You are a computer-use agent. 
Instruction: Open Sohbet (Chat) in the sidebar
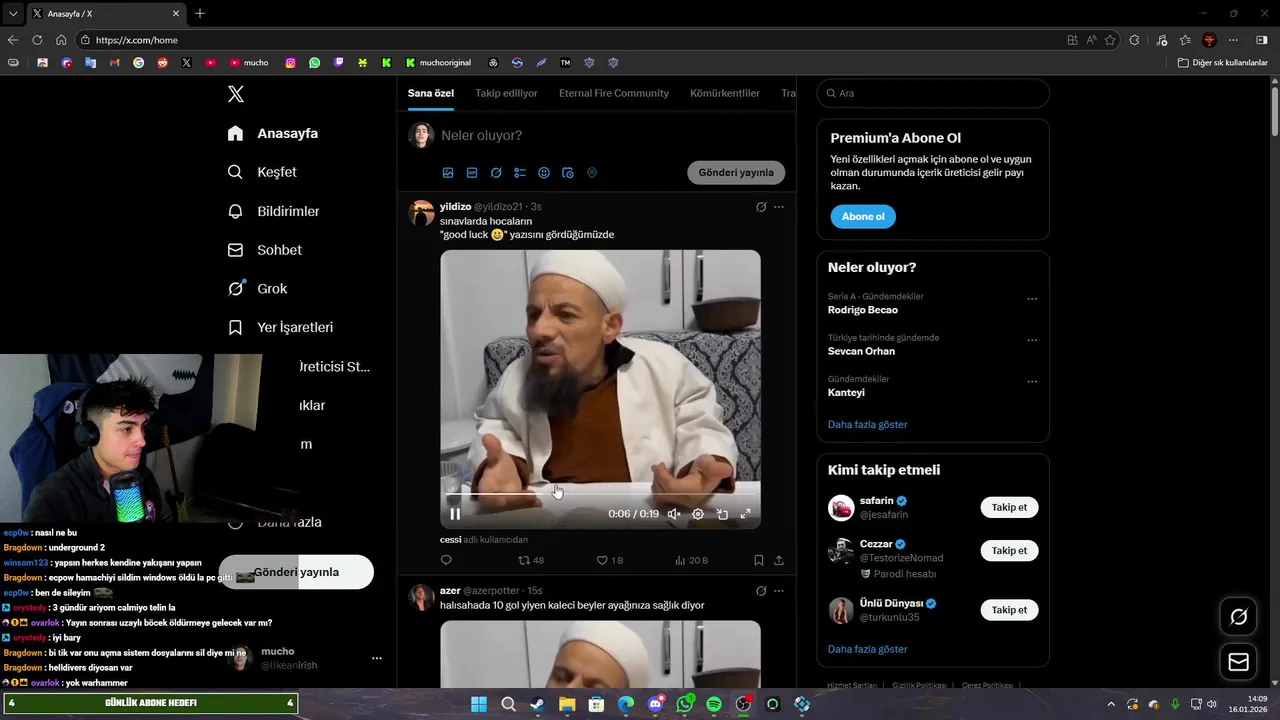tap(265, 250)
